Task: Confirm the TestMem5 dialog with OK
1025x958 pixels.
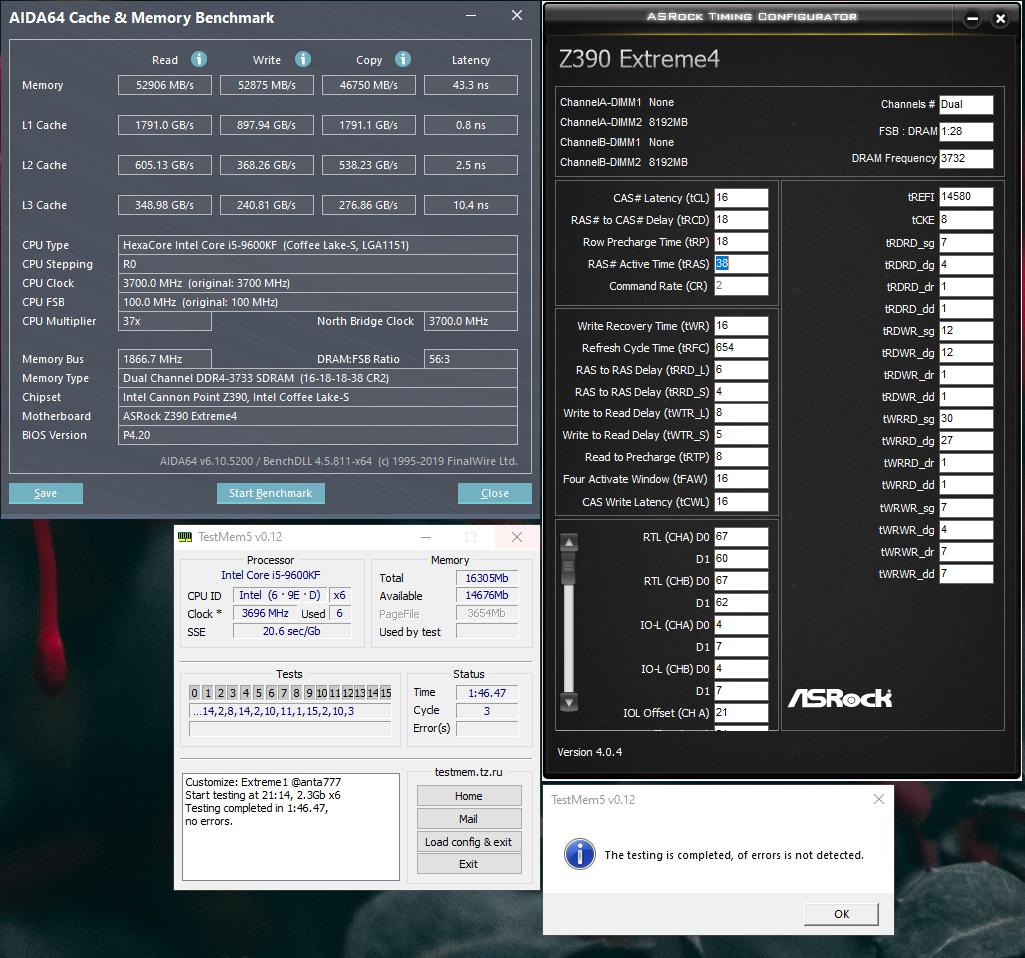Action: coord(841,914)
